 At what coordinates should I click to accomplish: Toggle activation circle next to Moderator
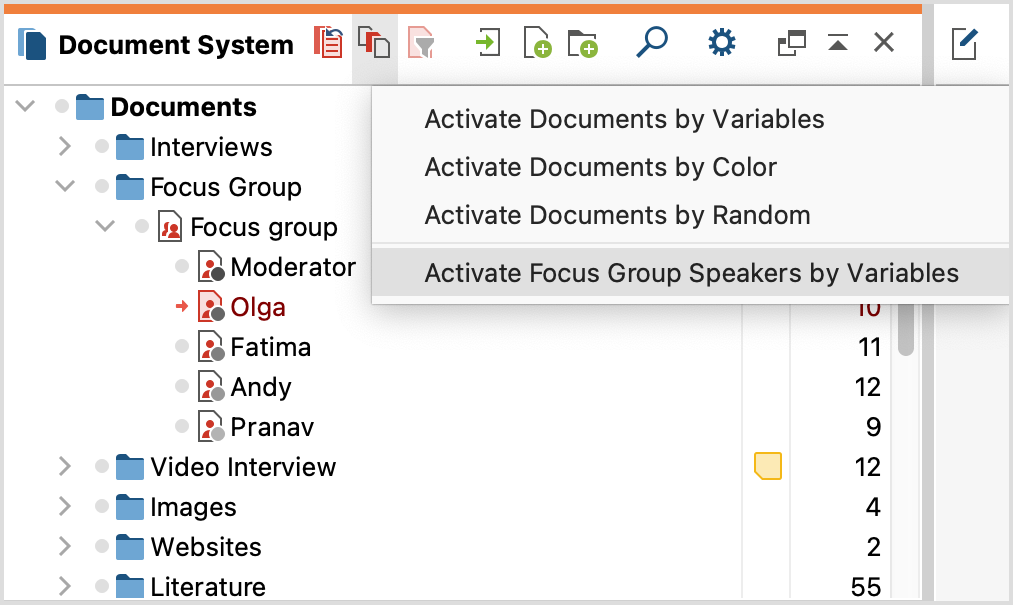pyautogui.click(x=181, y=267)
